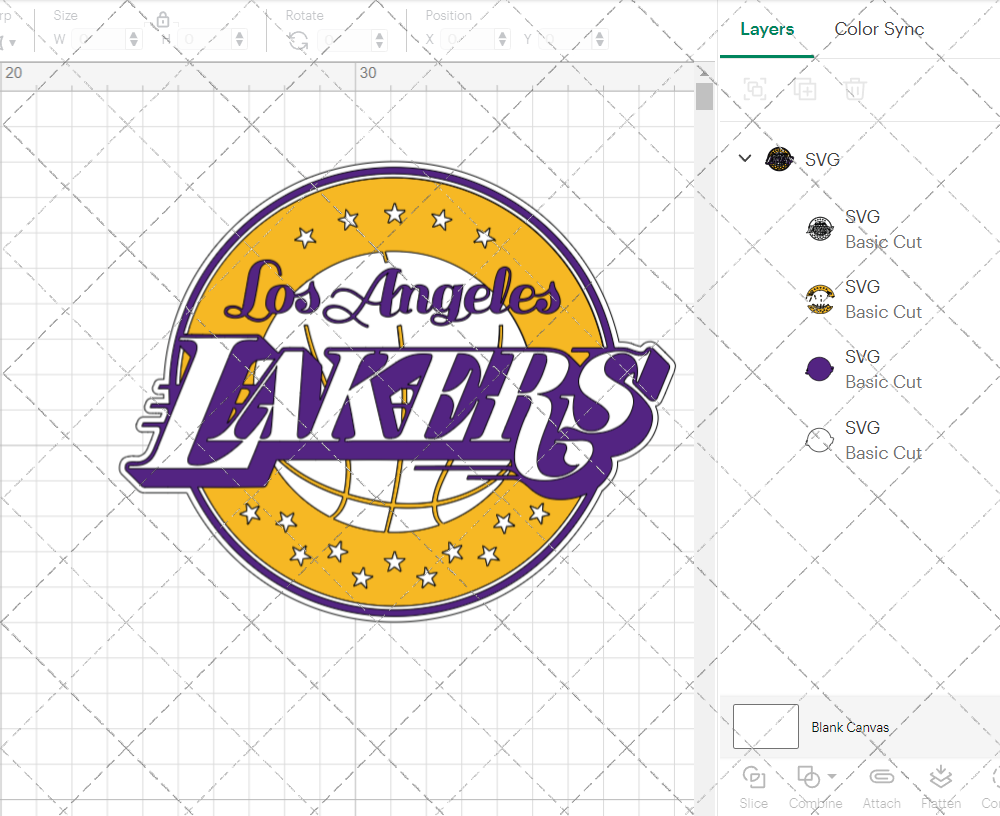Click the Duplicate layer icon

tap(805, 89)
